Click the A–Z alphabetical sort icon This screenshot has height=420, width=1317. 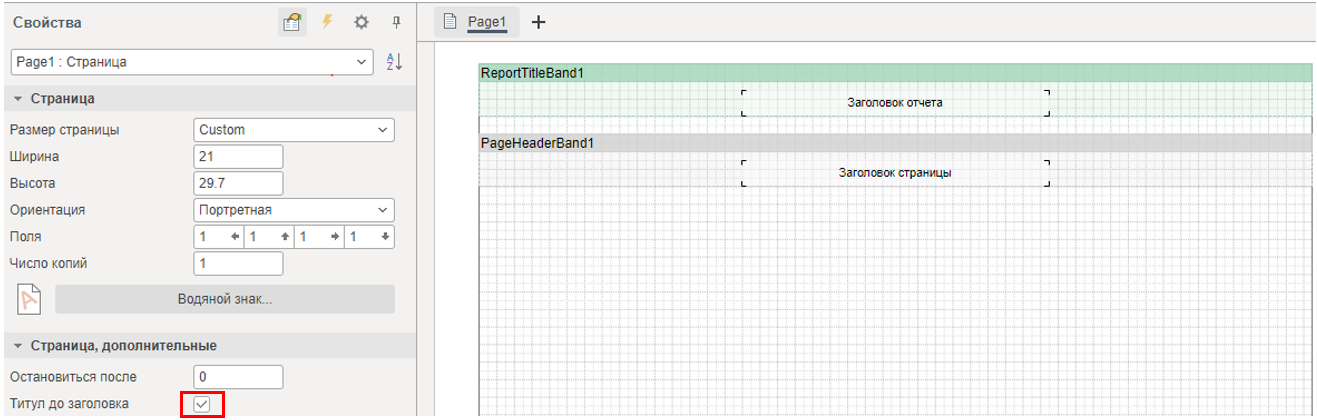coord(394,62)
